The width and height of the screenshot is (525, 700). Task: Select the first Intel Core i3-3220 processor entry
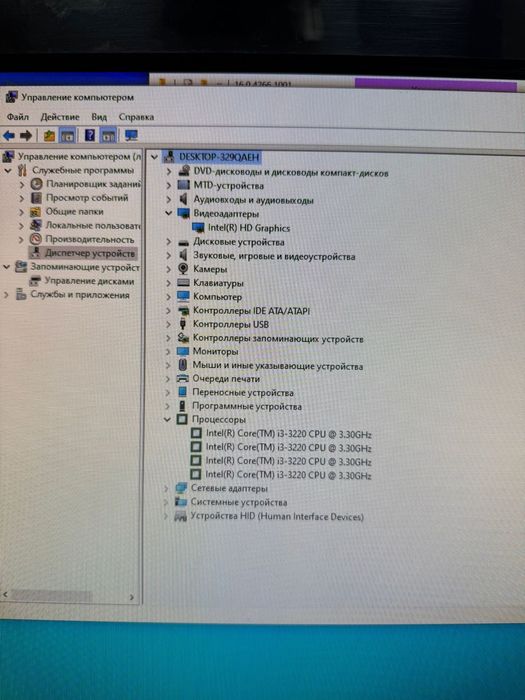(x=288, y=434)
